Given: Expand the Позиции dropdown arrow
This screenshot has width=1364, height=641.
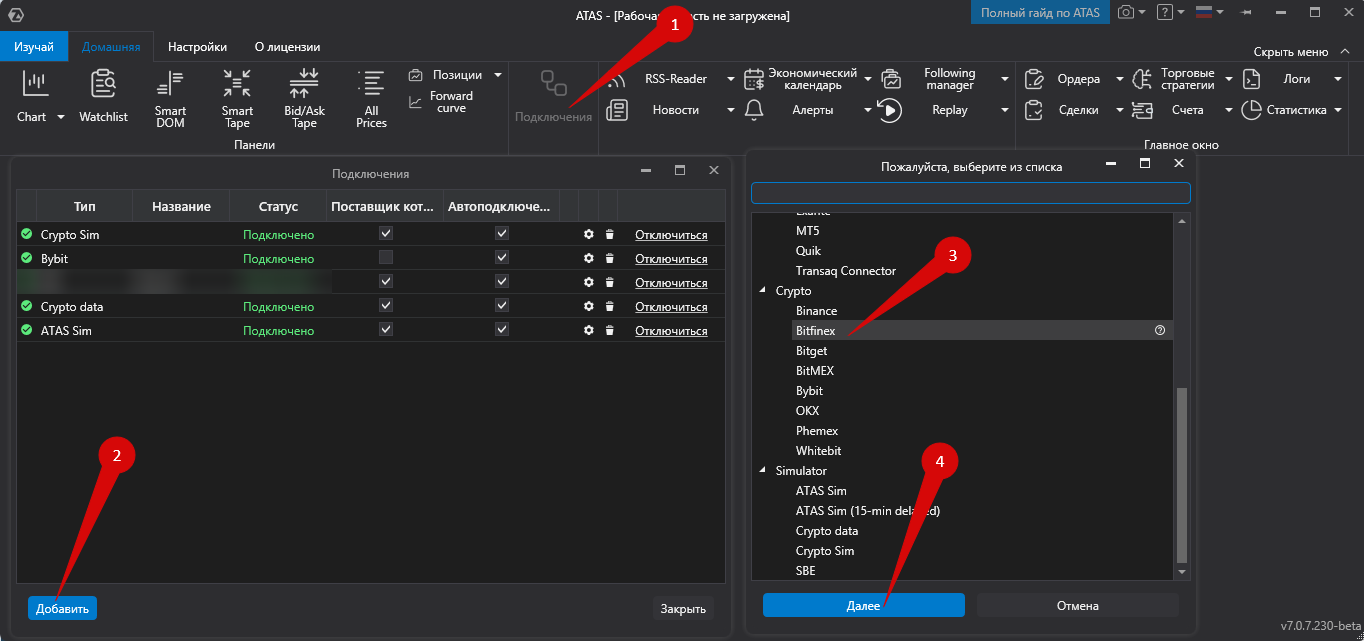Looking at the screenshot, I should [x=496, y=75].
